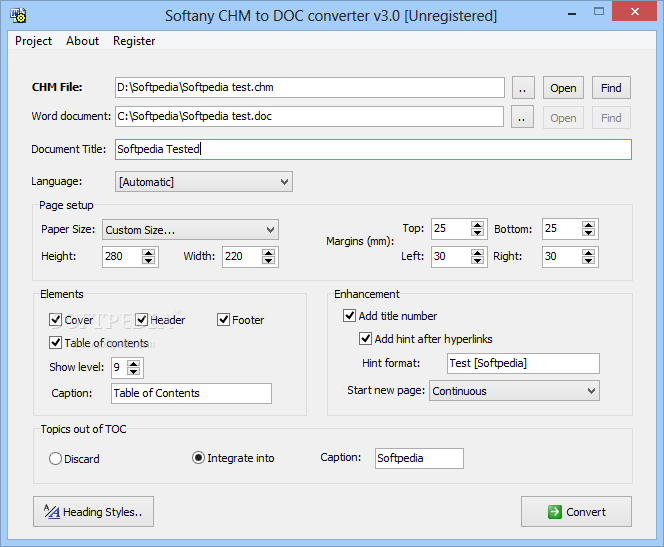Maximize the converter window

[599, 12]
